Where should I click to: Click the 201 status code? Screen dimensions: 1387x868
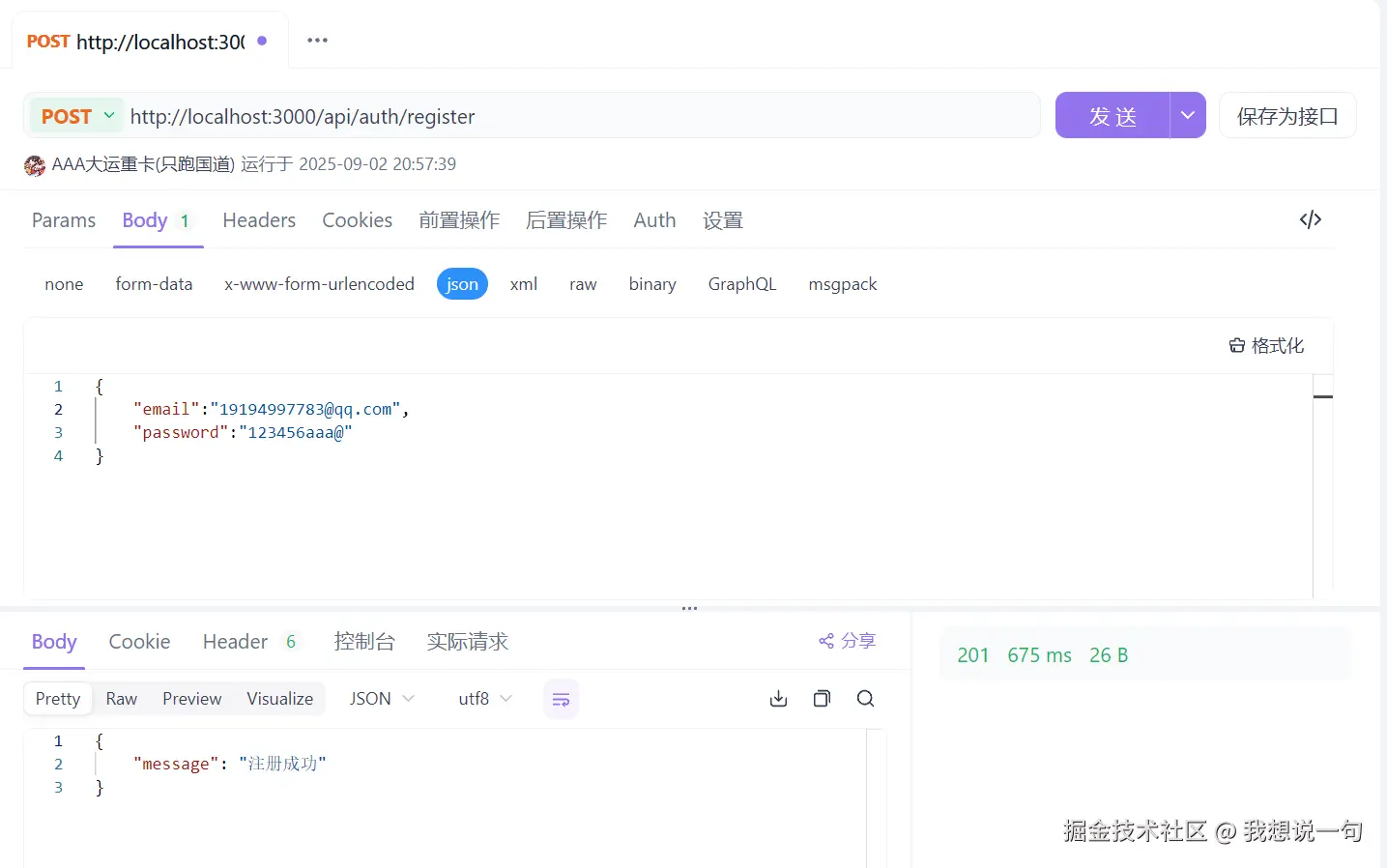(973, 655)
